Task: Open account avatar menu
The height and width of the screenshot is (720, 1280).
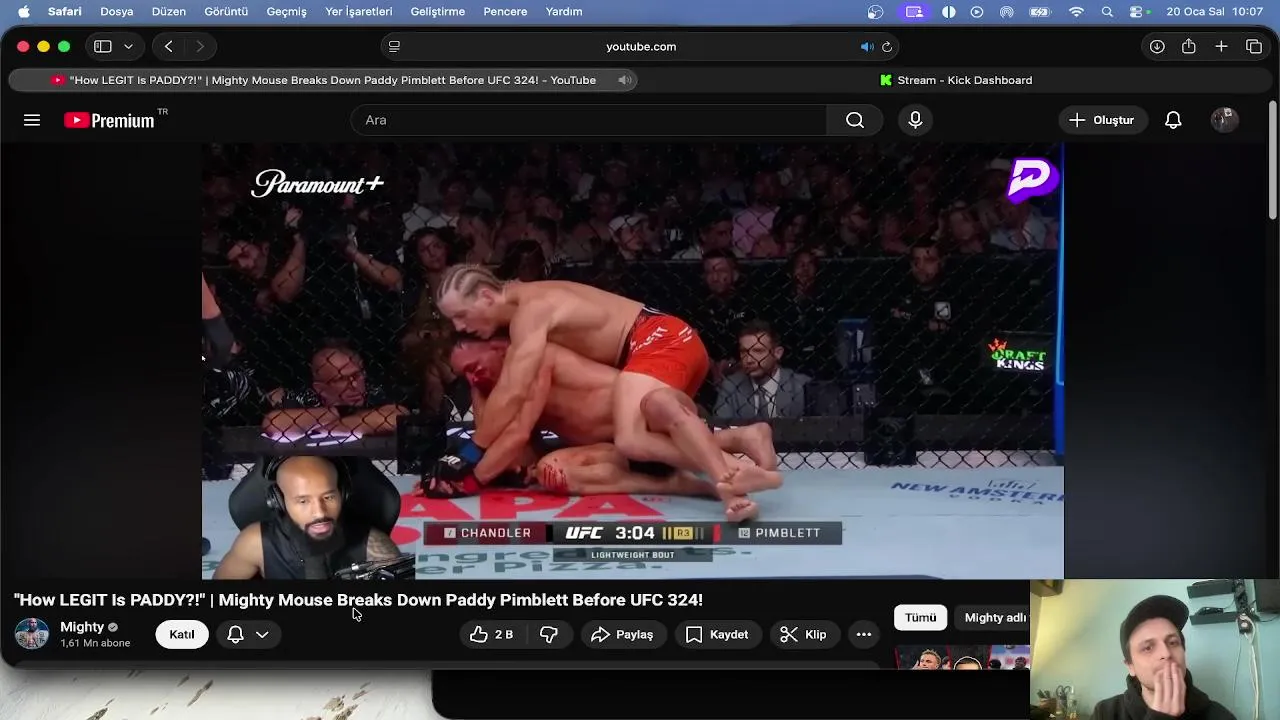Action: 1225,120
